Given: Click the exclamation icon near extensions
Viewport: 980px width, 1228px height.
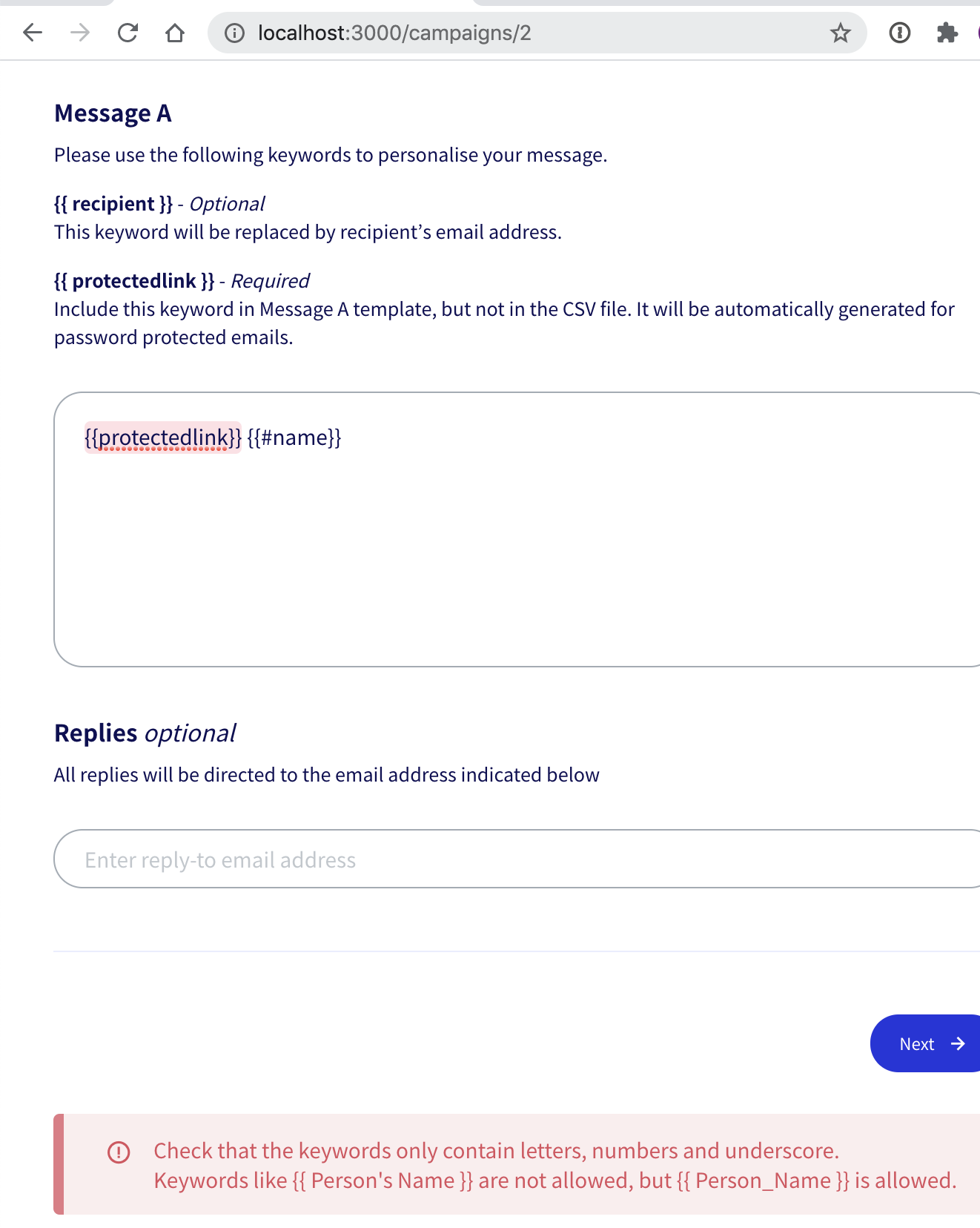Looking at the screenshot, I should pos(899,33).
